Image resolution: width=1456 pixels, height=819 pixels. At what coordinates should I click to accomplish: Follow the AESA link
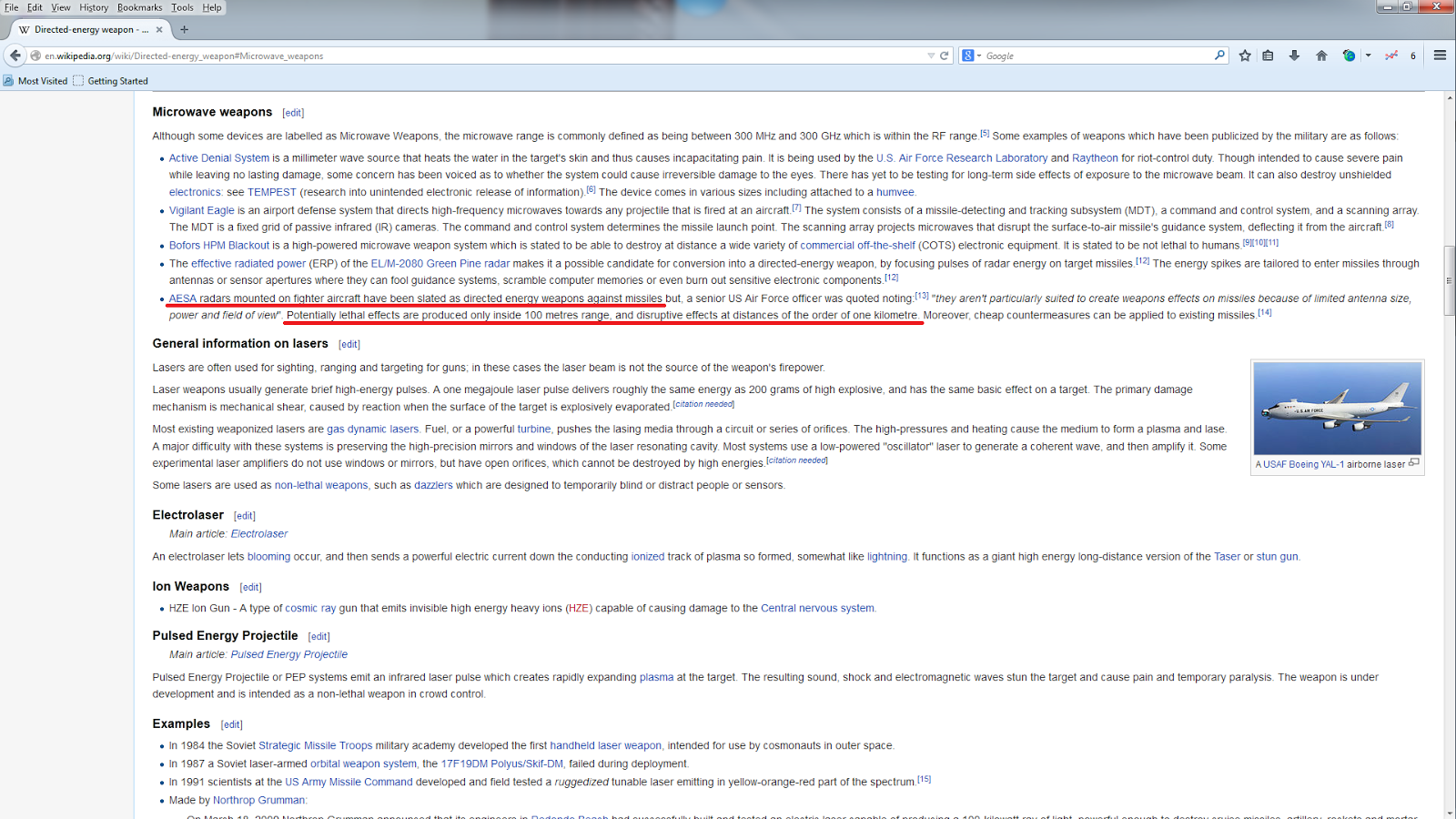[x=183, y=298]
